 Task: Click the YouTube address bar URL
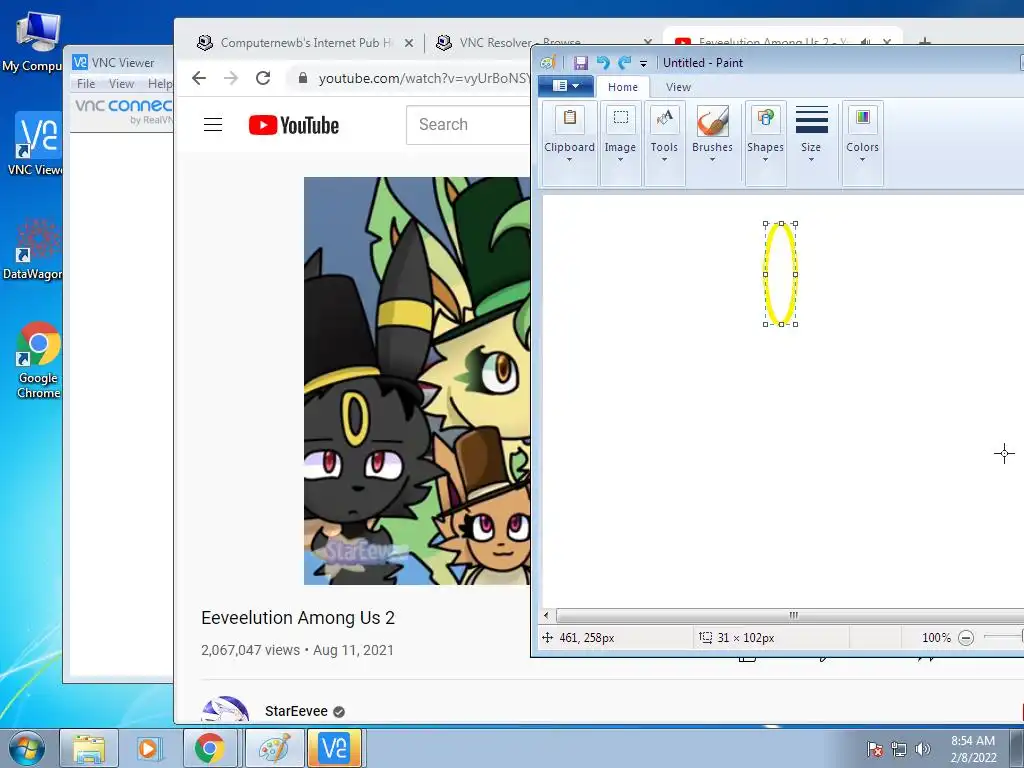423,78
